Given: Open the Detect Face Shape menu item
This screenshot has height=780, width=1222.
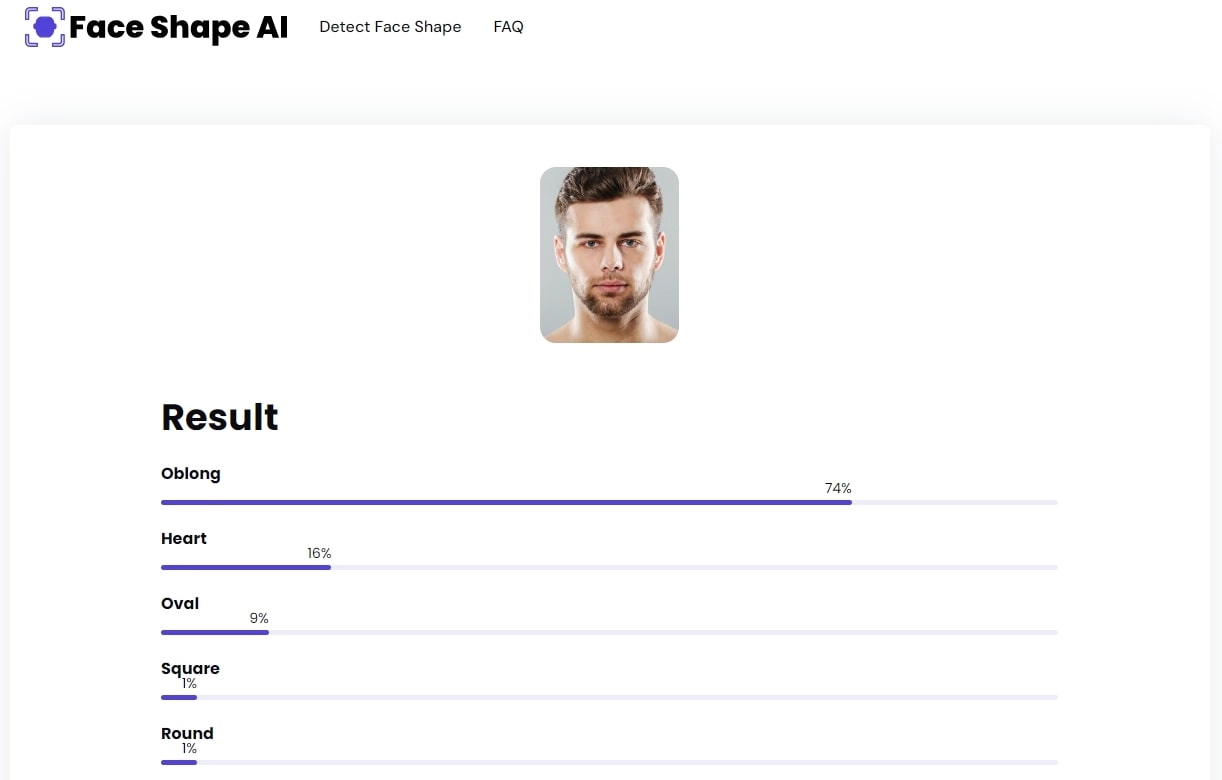Looking at the screenshot, I should 390,27.
